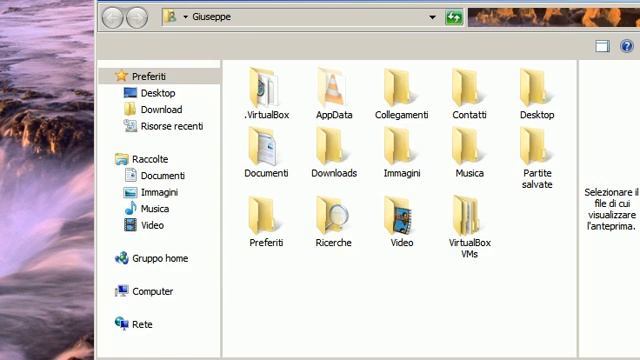
Task: Open Video library in sidebar
Action: (152, 225)
